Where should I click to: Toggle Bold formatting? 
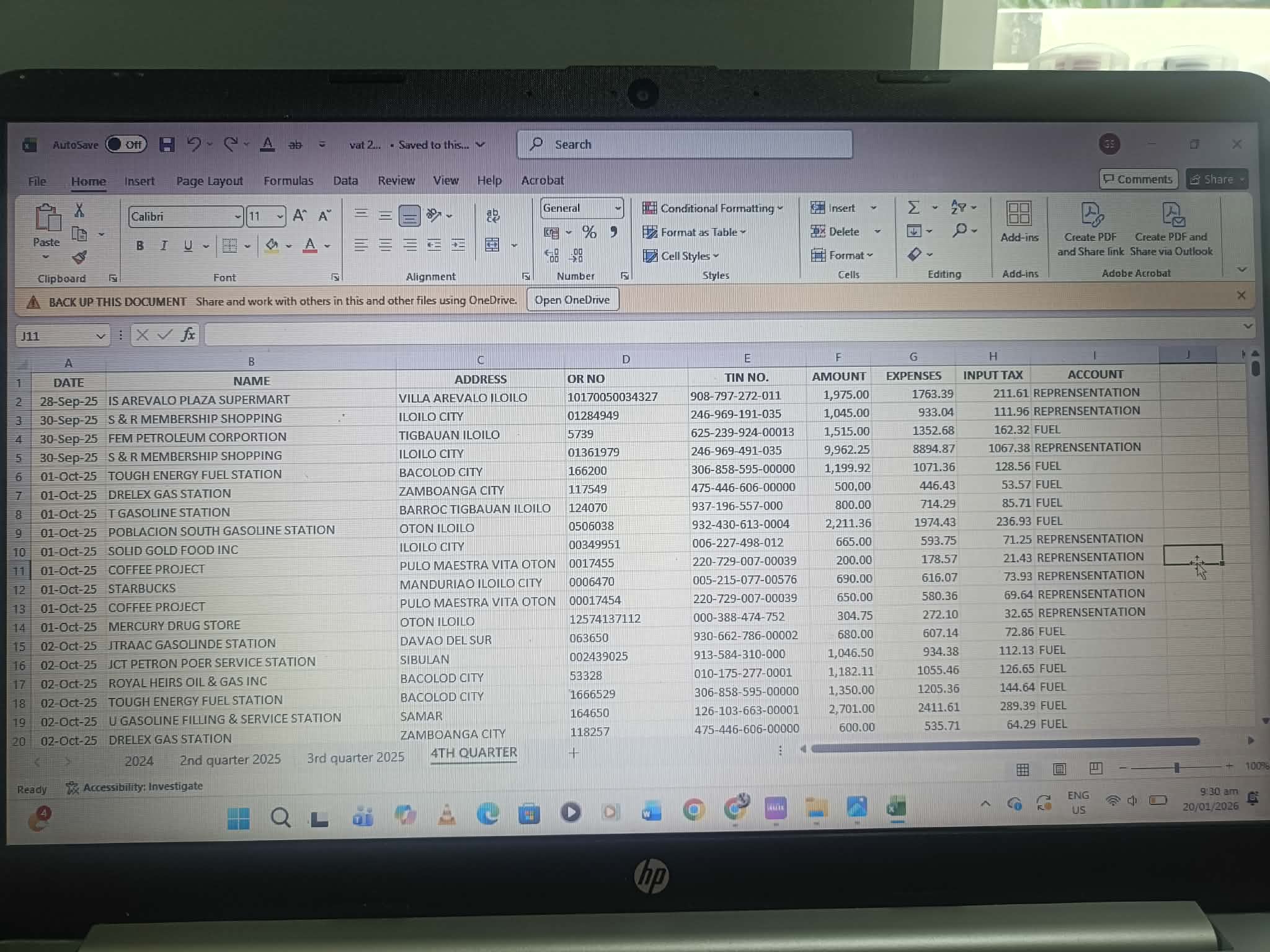pos(140,245)
